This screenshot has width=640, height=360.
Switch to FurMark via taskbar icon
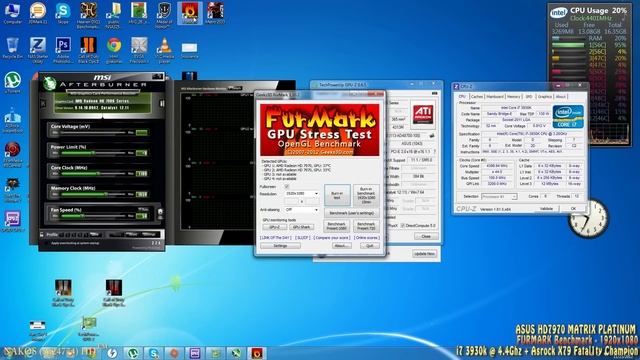pos(256,353)
